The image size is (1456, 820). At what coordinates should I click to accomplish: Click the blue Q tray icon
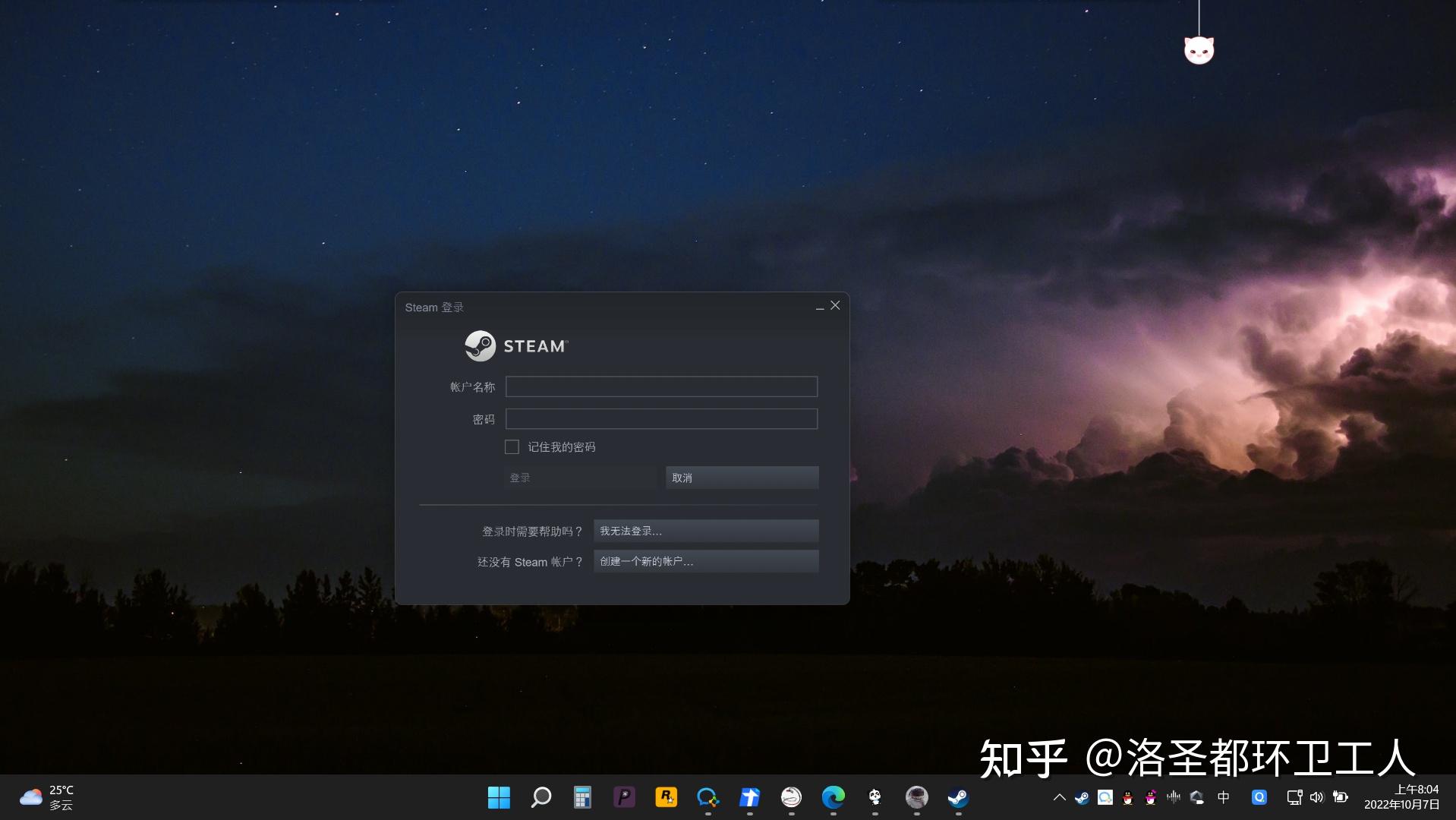[x=1259, y=797]
